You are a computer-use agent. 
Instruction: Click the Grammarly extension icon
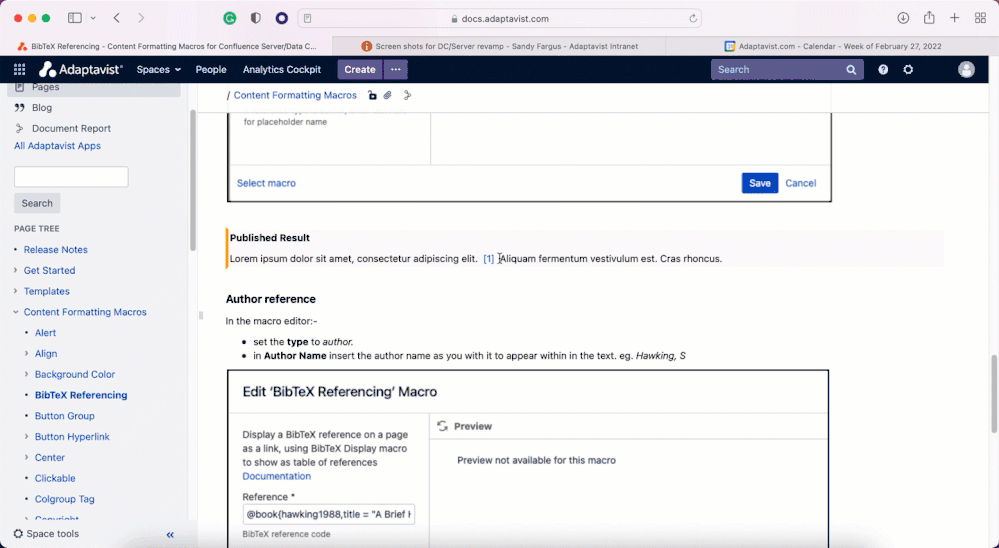[230, 18]
